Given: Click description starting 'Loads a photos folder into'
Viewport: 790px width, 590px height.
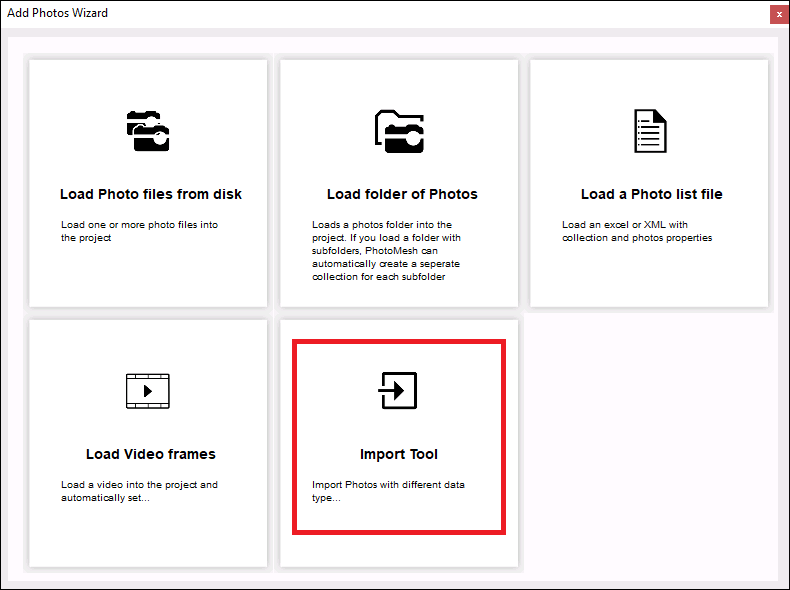Looking at the screenshot, I should pos(386,250).
